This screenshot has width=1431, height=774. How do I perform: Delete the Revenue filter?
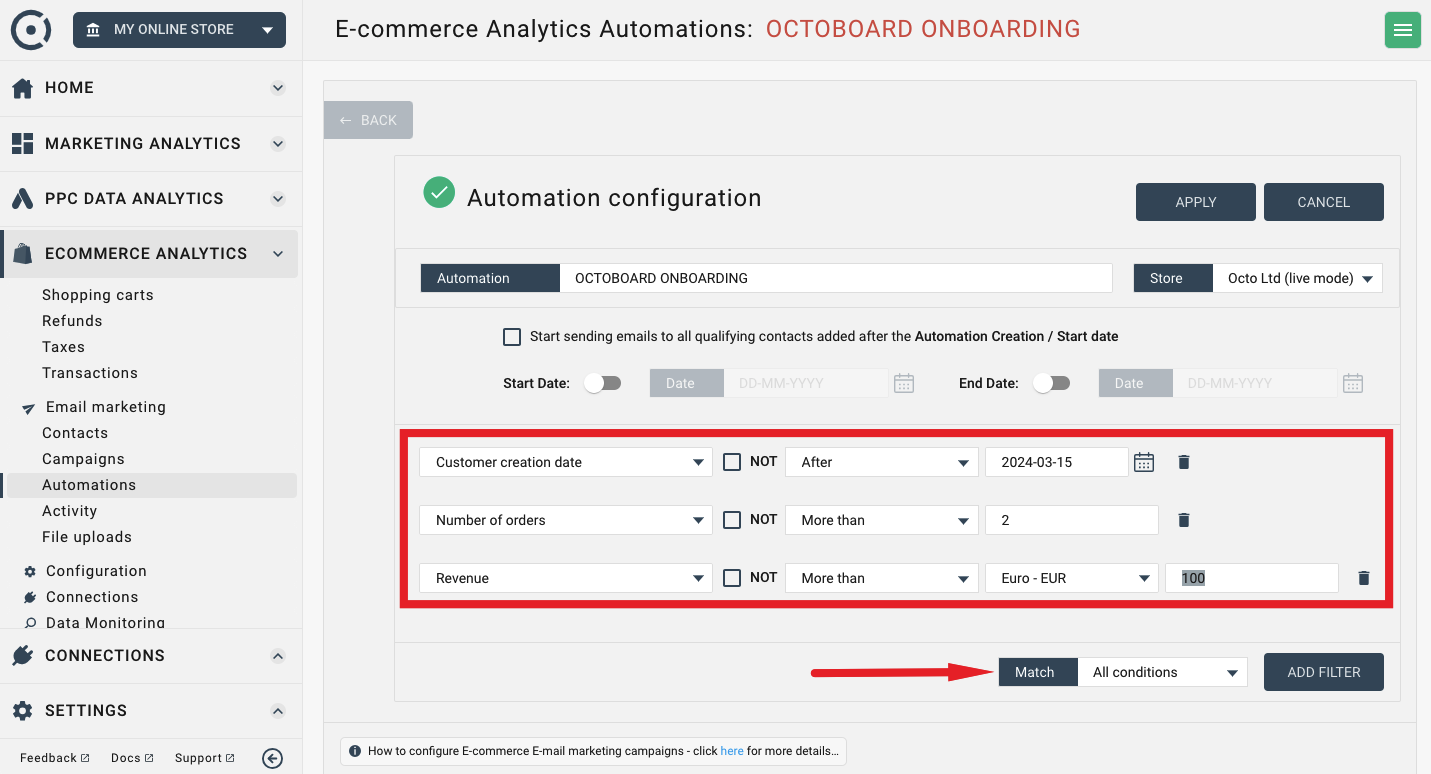(1364, 578)
